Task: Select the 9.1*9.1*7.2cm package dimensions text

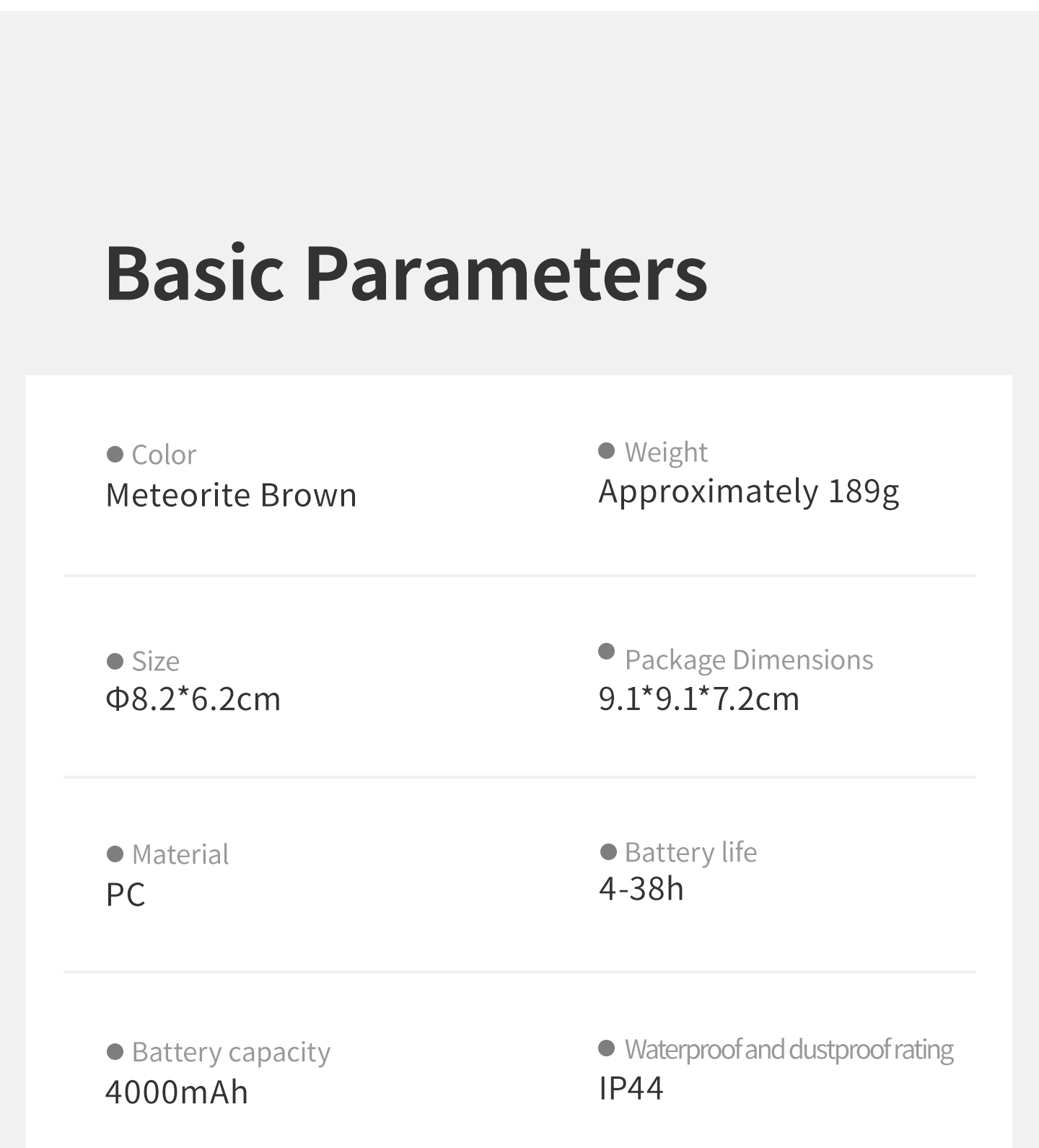Action: click(699, 698)
